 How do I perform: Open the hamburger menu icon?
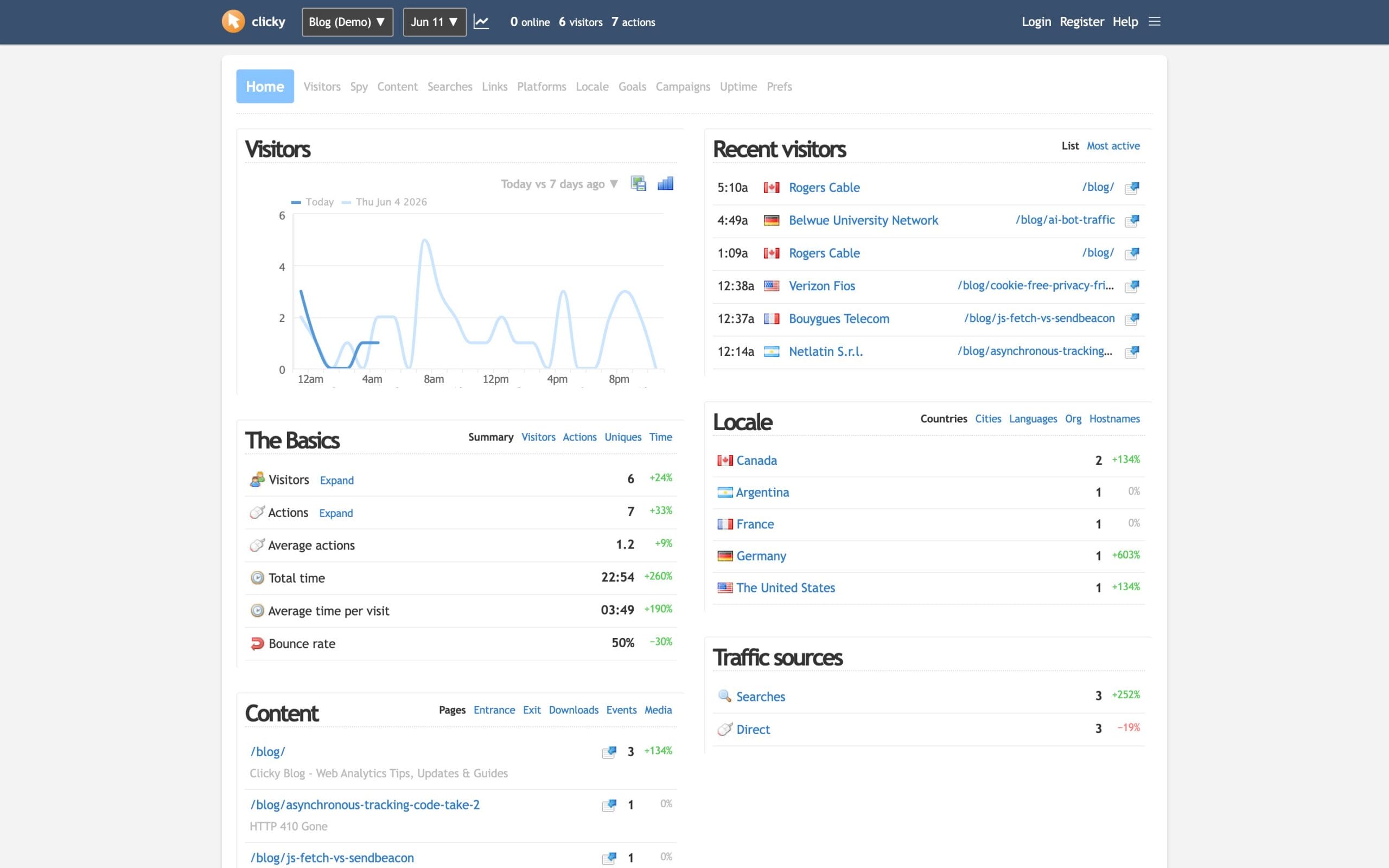pyautogui.click(x=1154, y=22)
